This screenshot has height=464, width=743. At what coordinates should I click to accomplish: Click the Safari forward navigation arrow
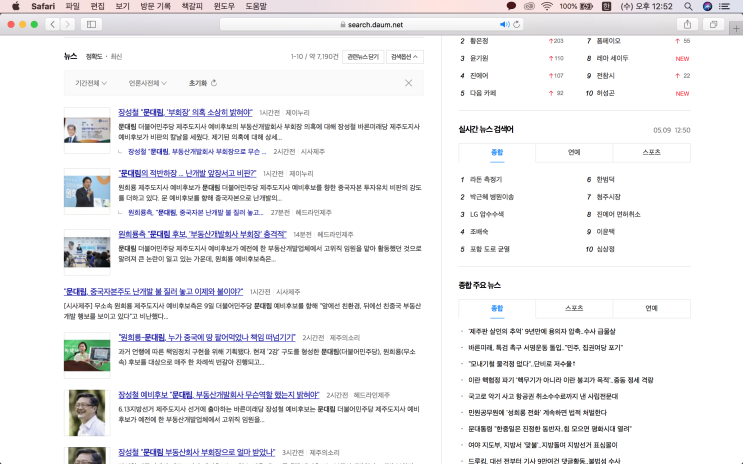coord(67,24)
